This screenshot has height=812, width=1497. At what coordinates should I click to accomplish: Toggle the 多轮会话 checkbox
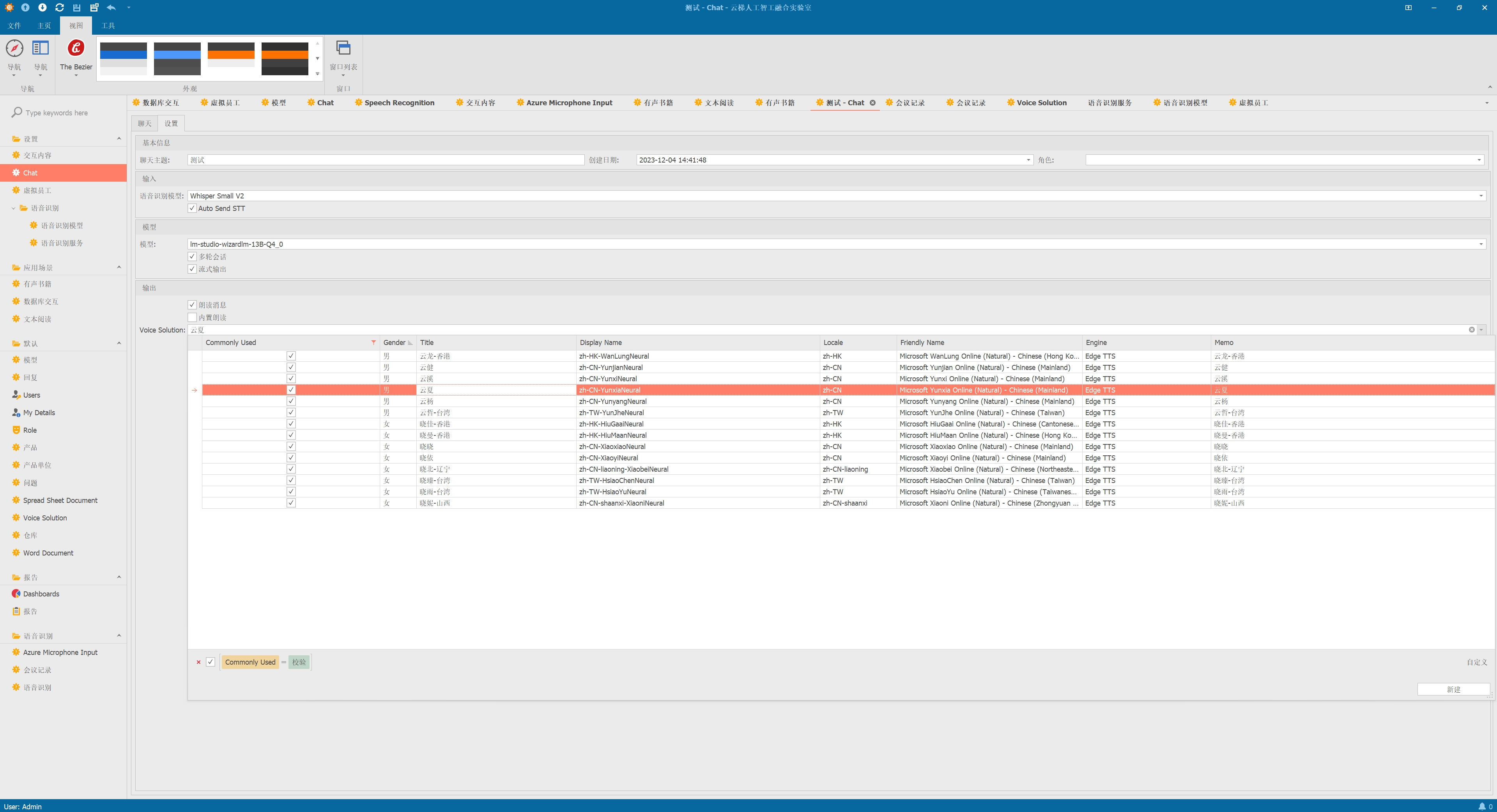(192, 257)
